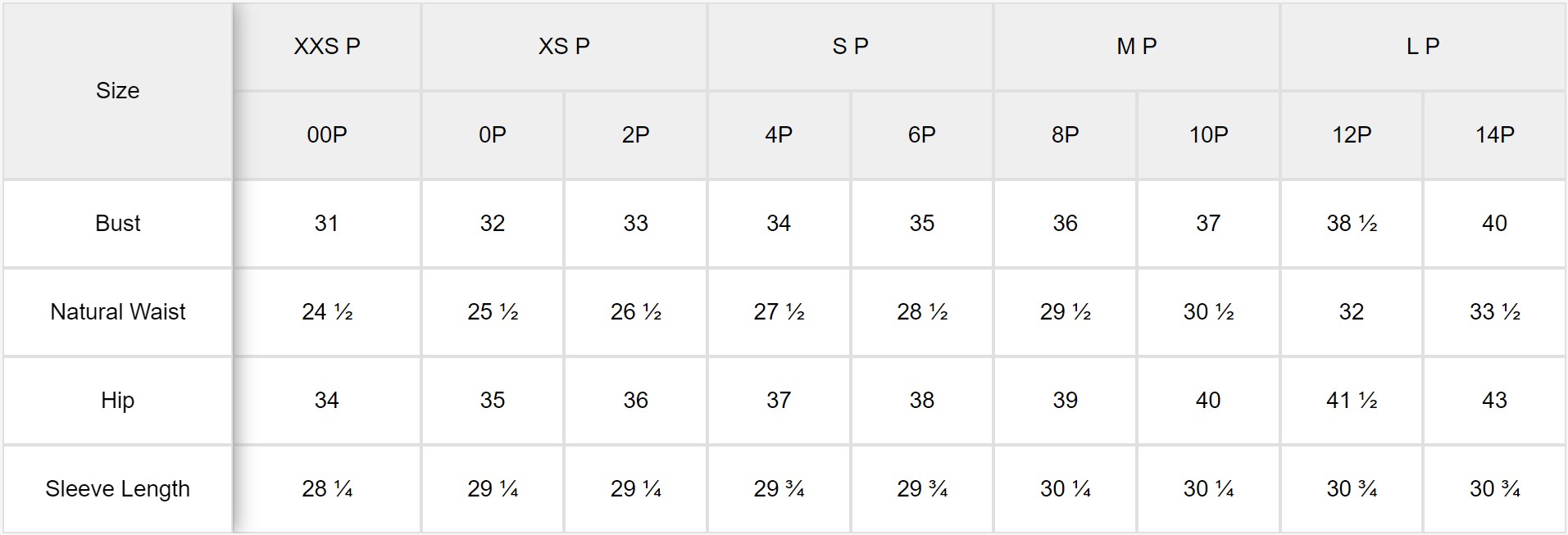Select the 28 ¼ sleeve length value
This screenshot has height=535, width=1568.
tap(327, 489)
